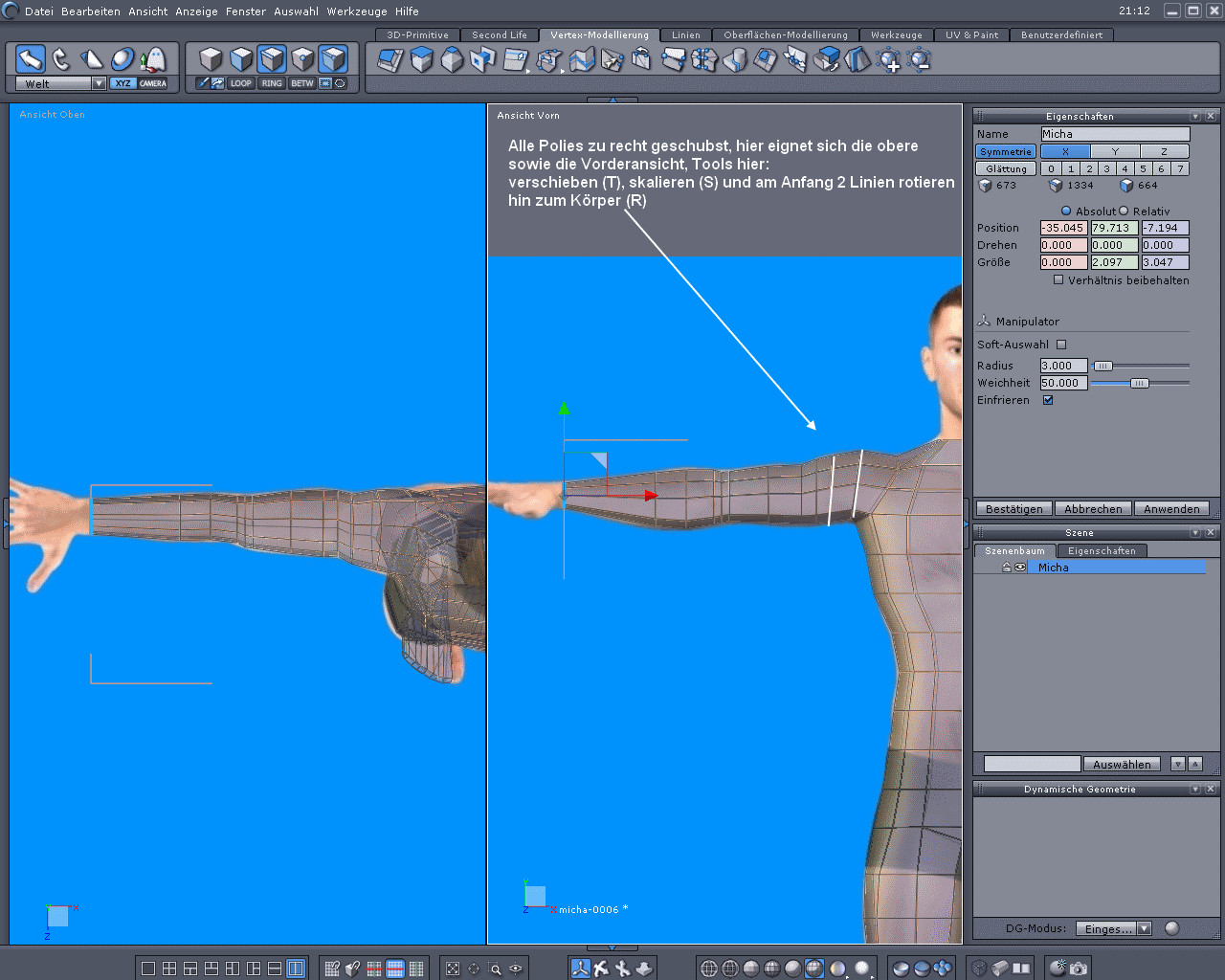
Task: Enable Verhältnis beibehalten checkbox
Action: click(x=1058, y=280)
